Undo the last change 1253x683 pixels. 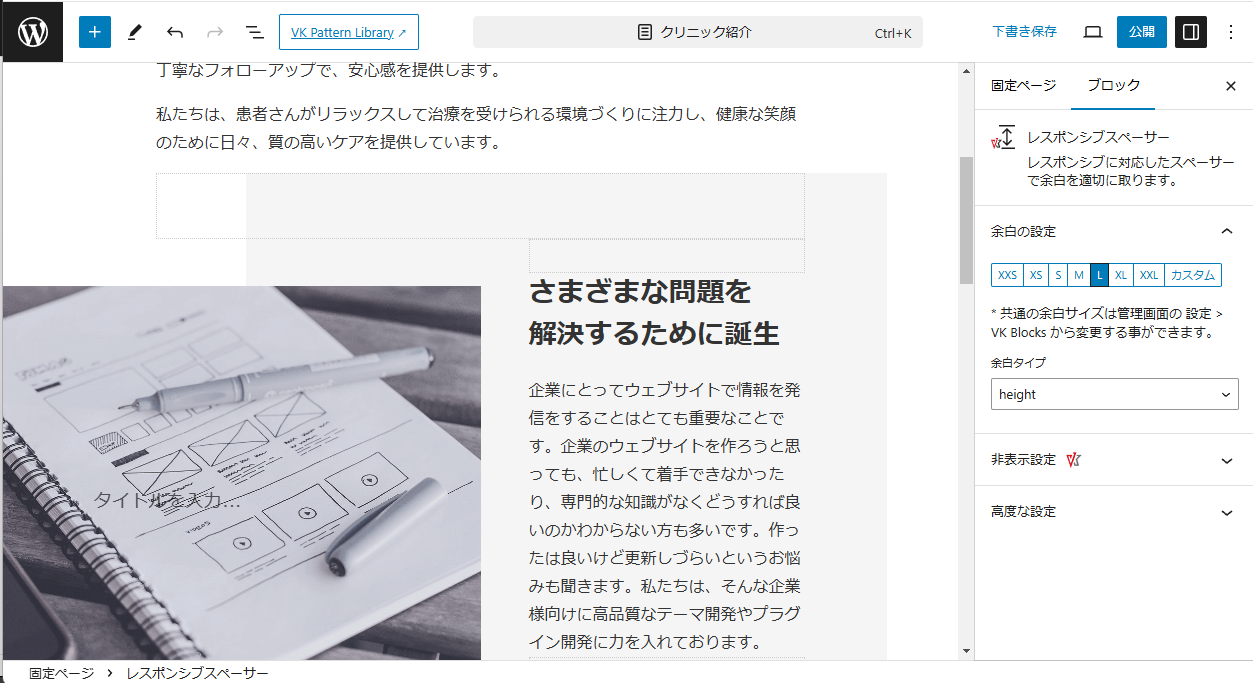click(175, 32)
